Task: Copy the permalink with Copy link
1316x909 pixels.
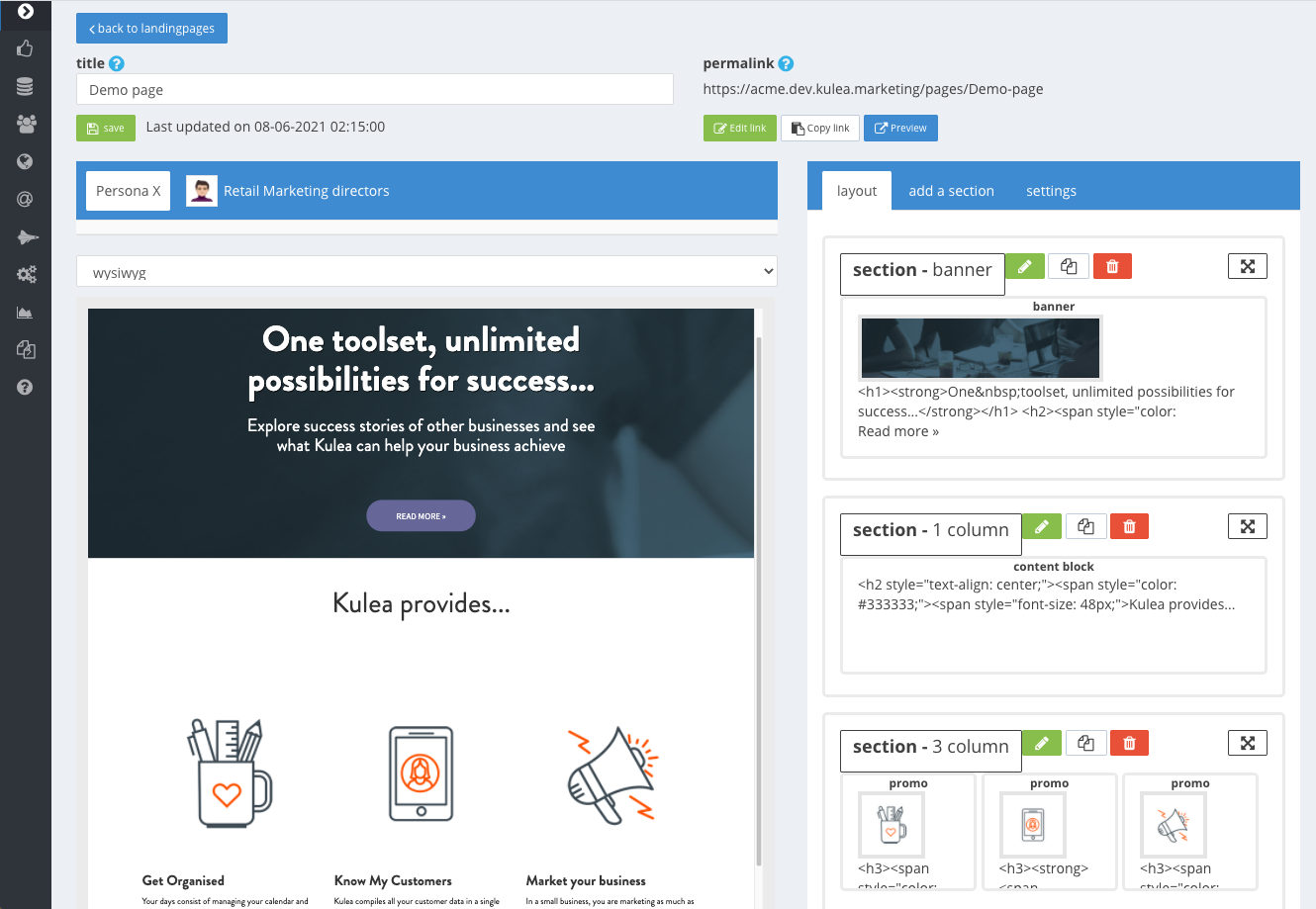Action: 821,128
